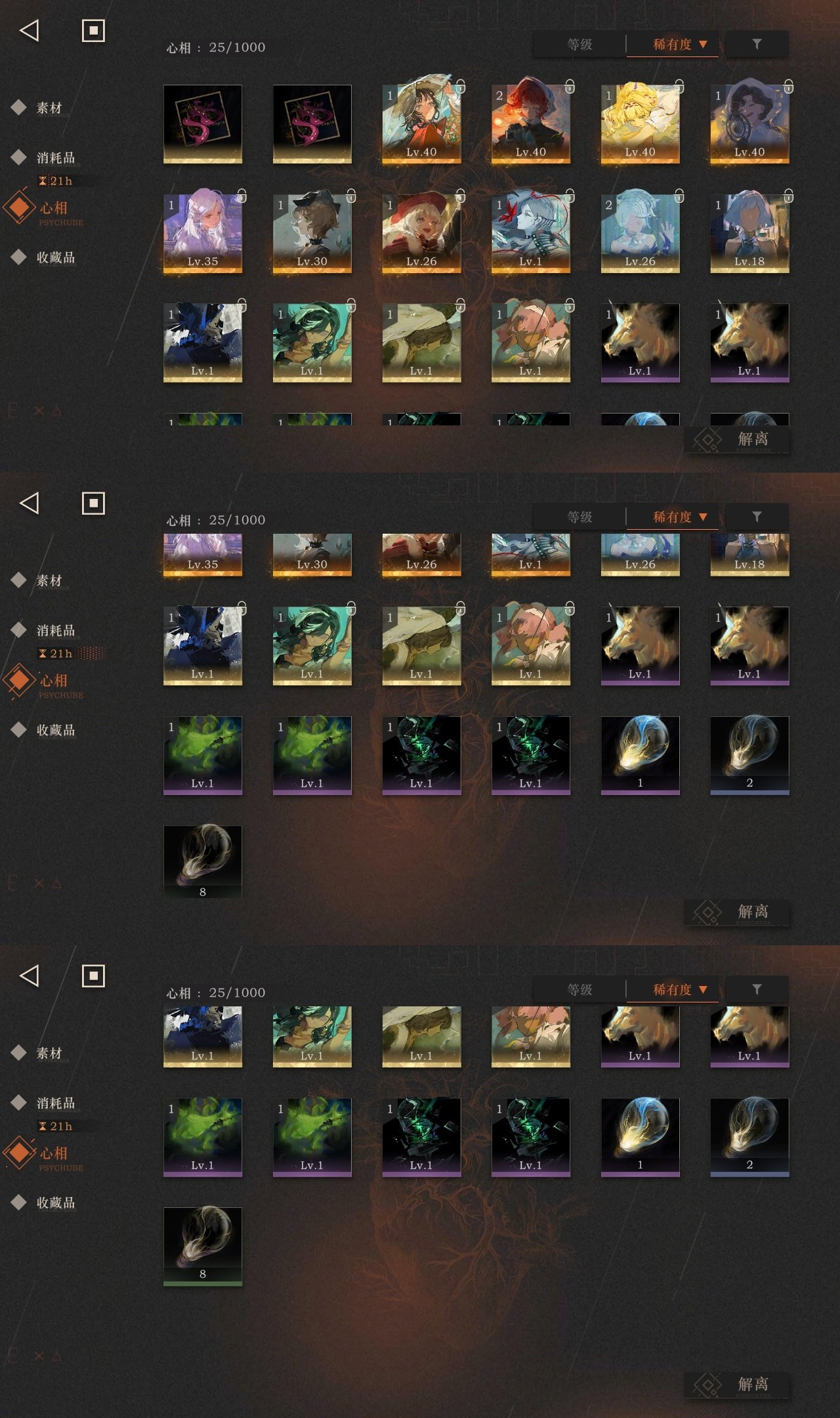Sort by 等级 in the middle screen
The height and width of the screenshot is (1418, 840).
point(579,517)
